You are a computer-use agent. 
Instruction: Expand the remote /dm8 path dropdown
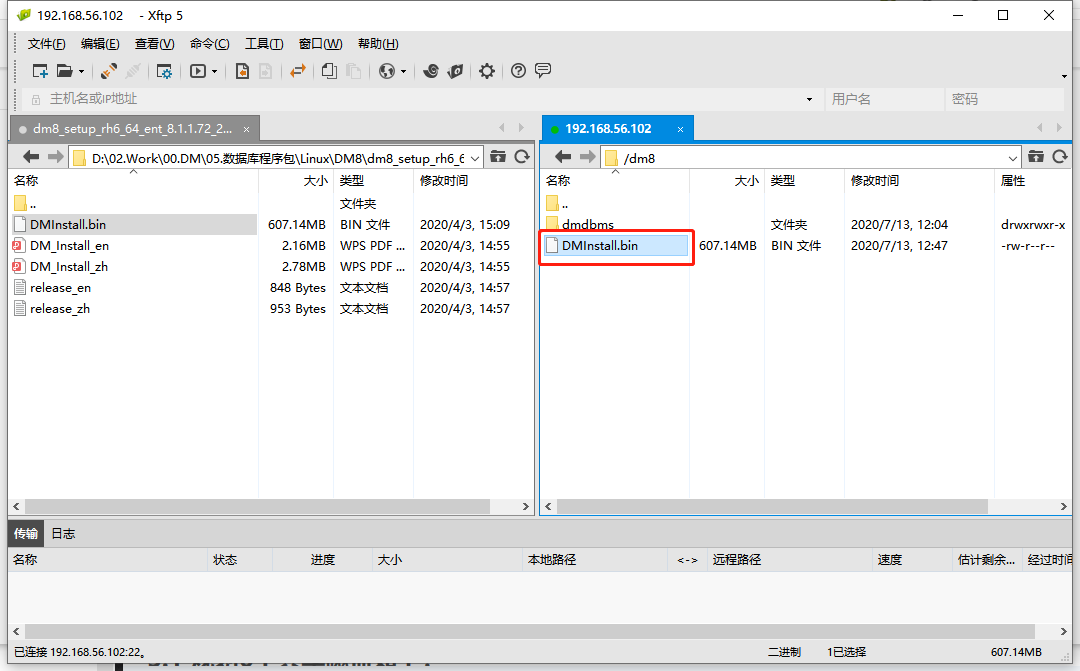tap(1012, 158)
